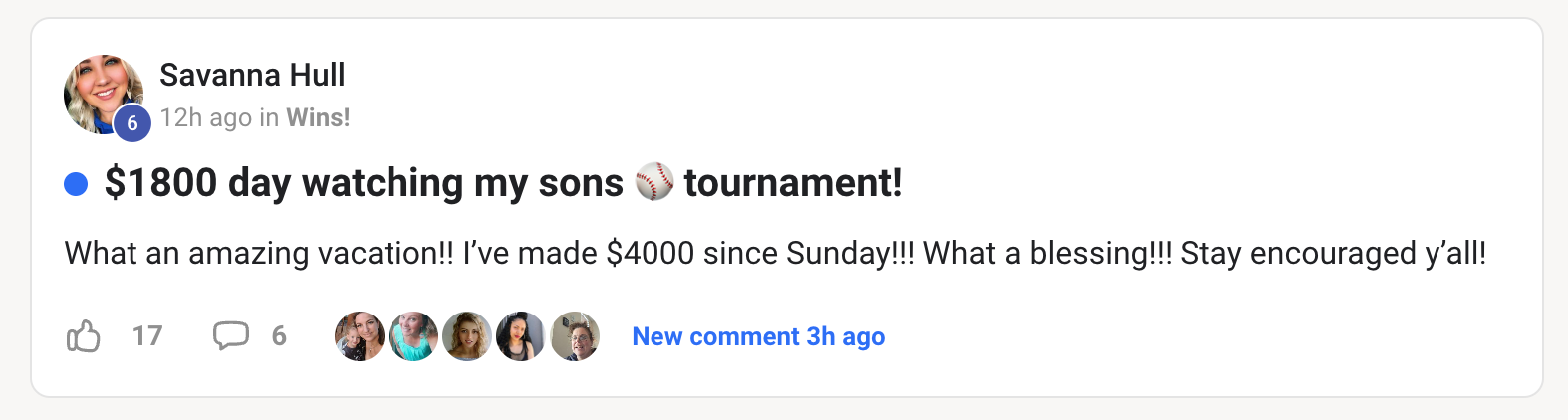Jump to New comment 3h ago
This screenshot has height=420, width=1568.
pos(758,336)
